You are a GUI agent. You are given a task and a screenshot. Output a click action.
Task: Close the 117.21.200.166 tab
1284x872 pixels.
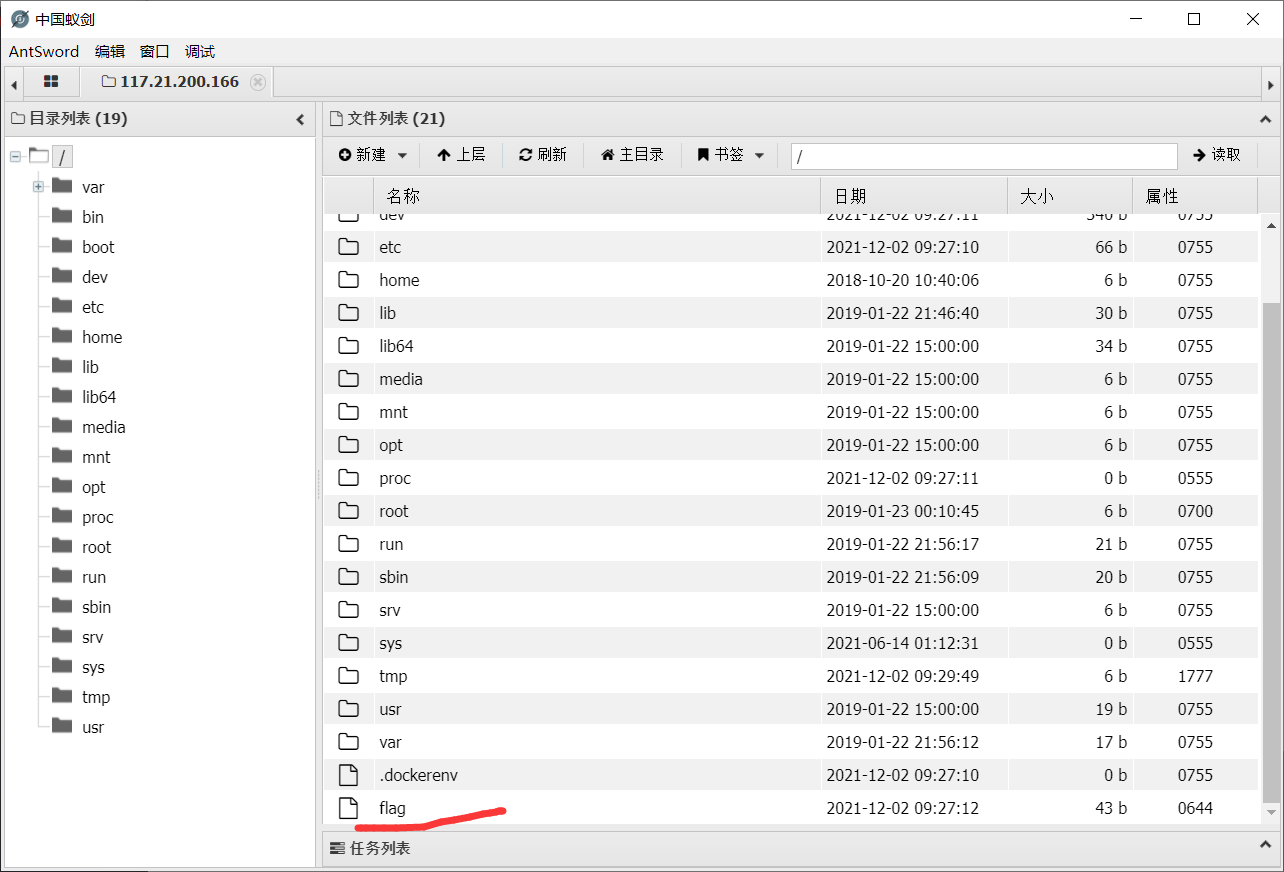(258, 82)
